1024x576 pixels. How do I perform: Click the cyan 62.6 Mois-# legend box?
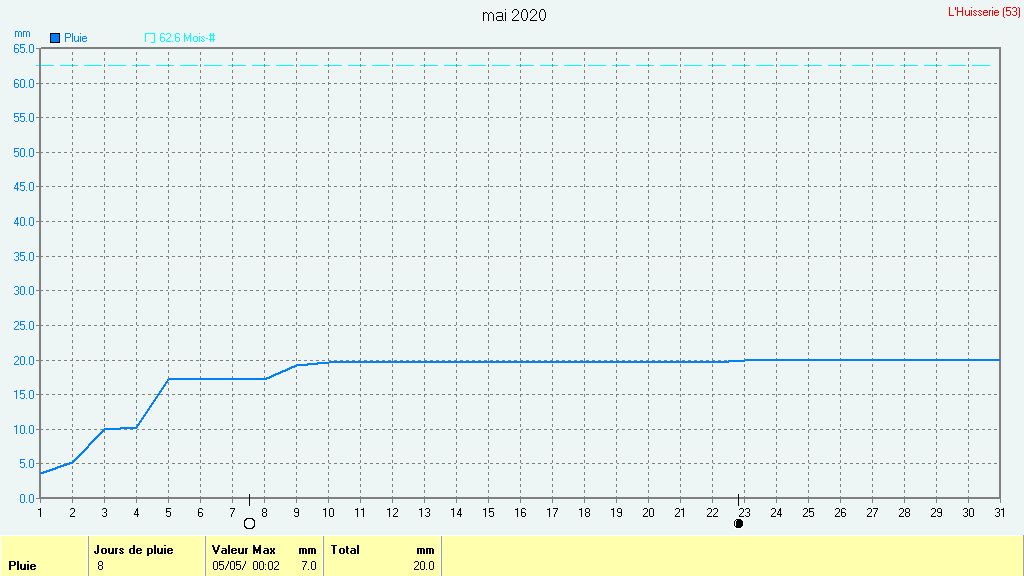click(150, 38)
